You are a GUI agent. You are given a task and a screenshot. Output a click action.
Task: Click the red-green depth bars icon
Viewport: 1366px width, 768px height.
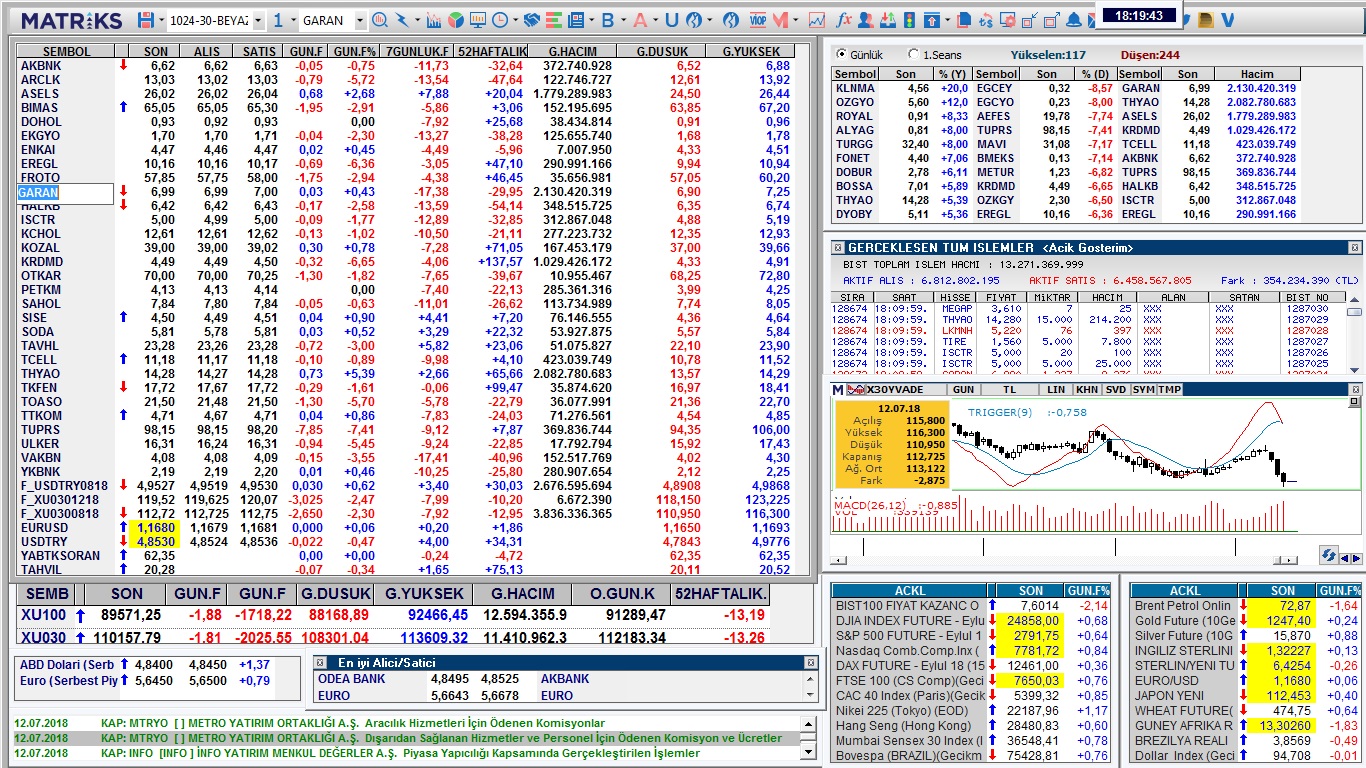(x=554, y=20)
